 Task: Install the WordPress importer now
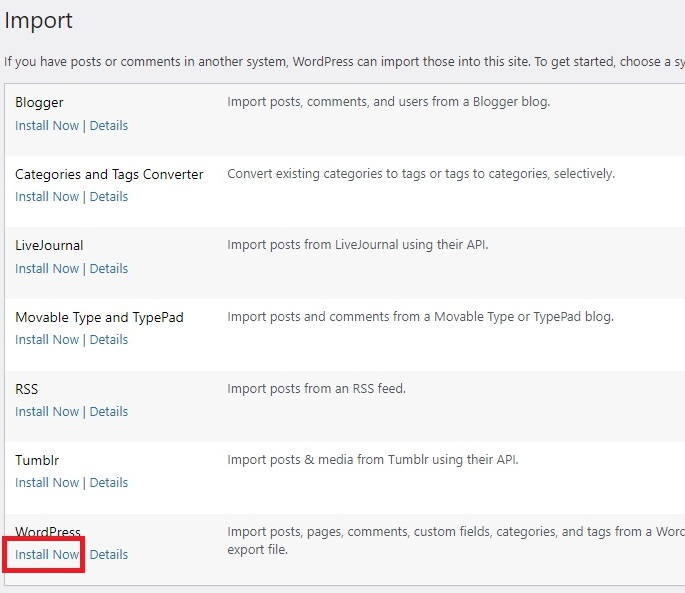pyautogui.click(x=47, y=554)
